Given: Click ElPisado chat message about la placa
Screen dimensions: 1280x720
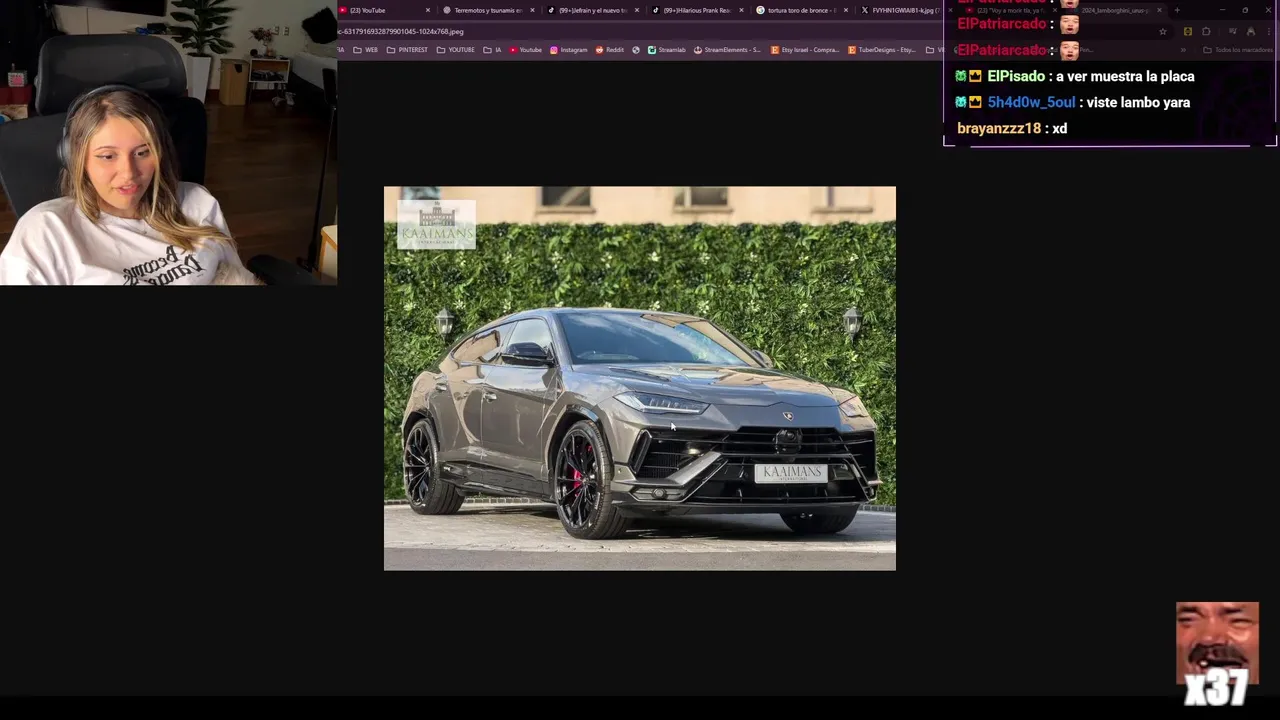Looking at the screenshot, I should 1075,76.
